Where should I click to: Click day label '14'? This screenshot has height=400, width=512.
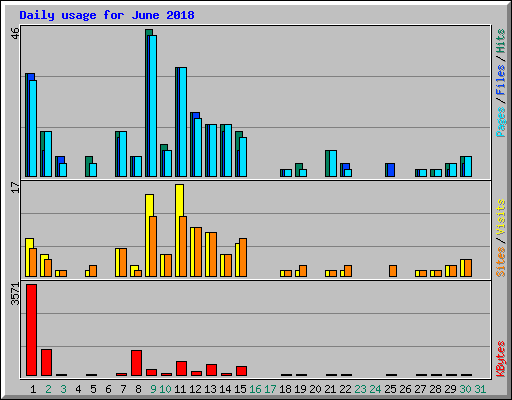coord(225,389)
